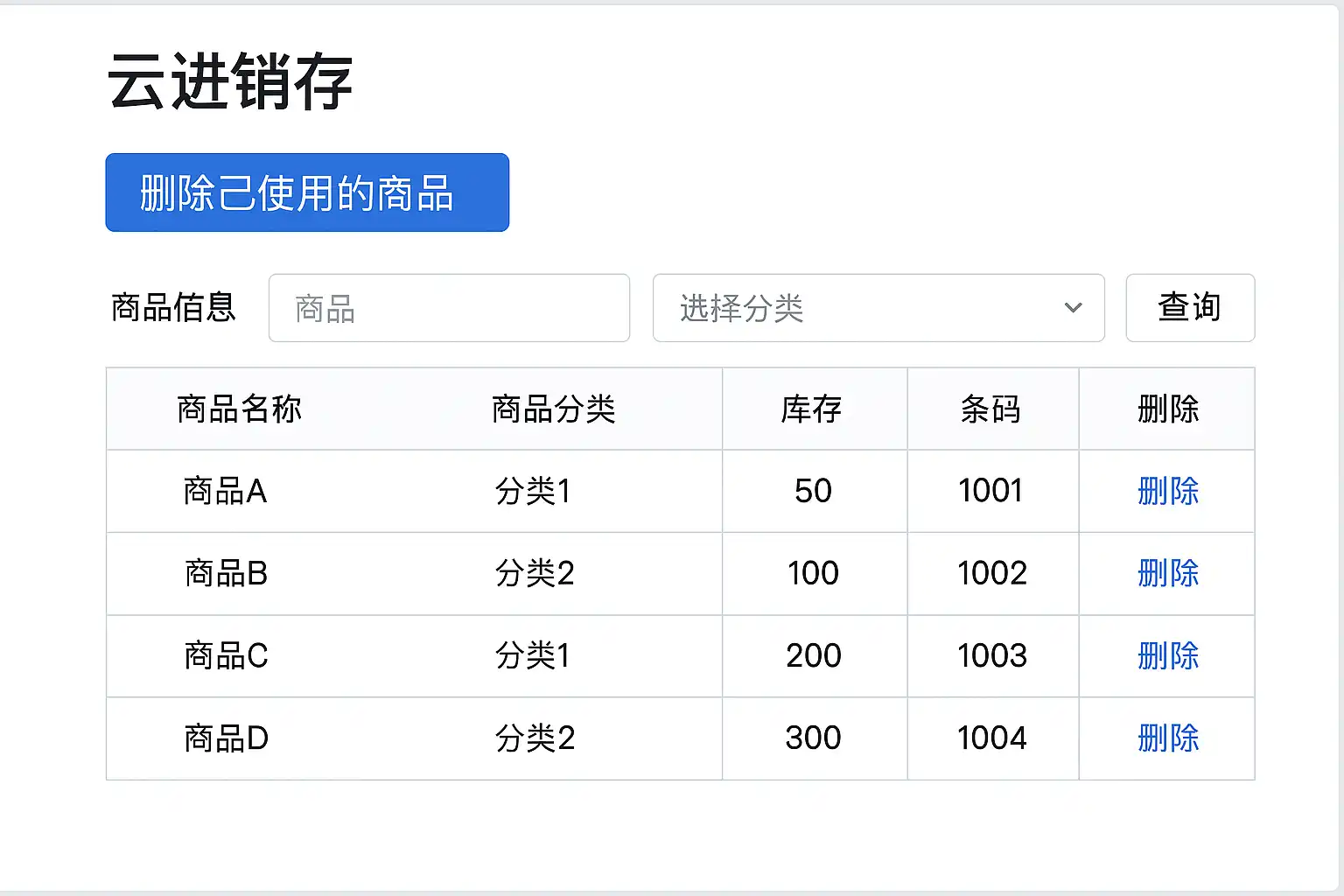Click 删除 link in the 商品C row
The width and height of the screenshot is (1344, 896).
1167,655
